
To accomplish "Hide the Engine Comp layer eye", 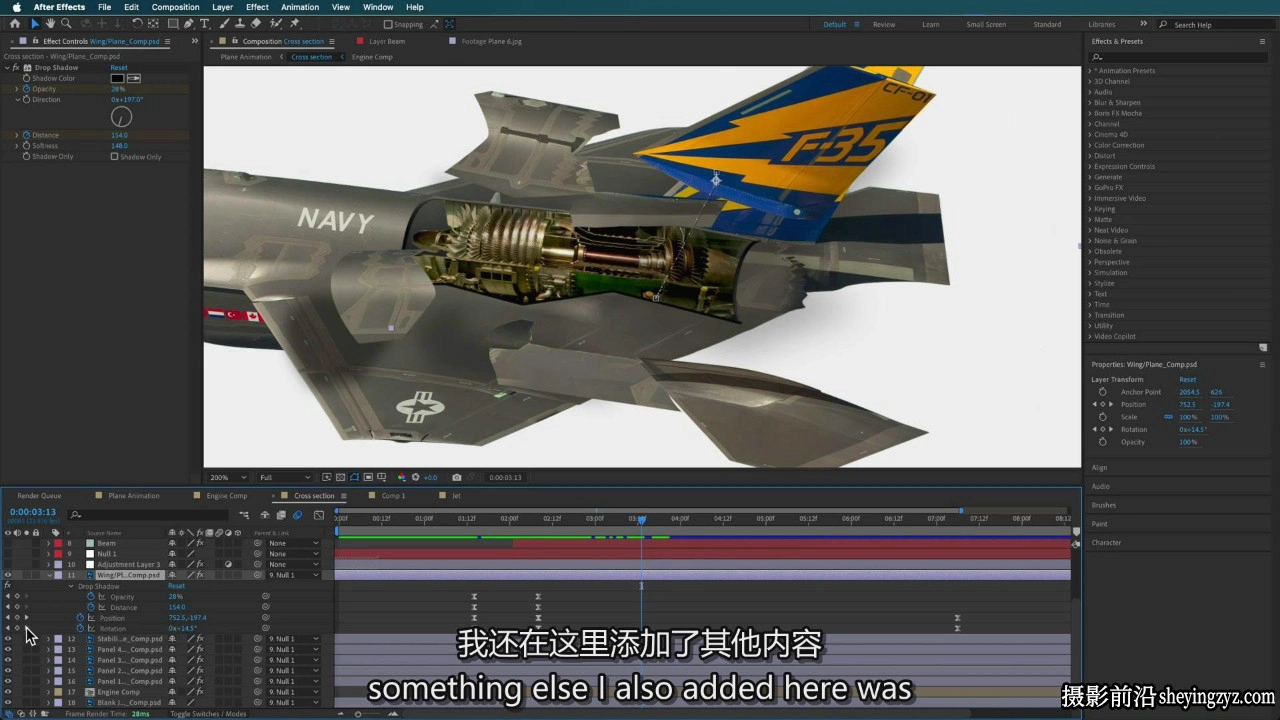I will [x=8, y=692].
